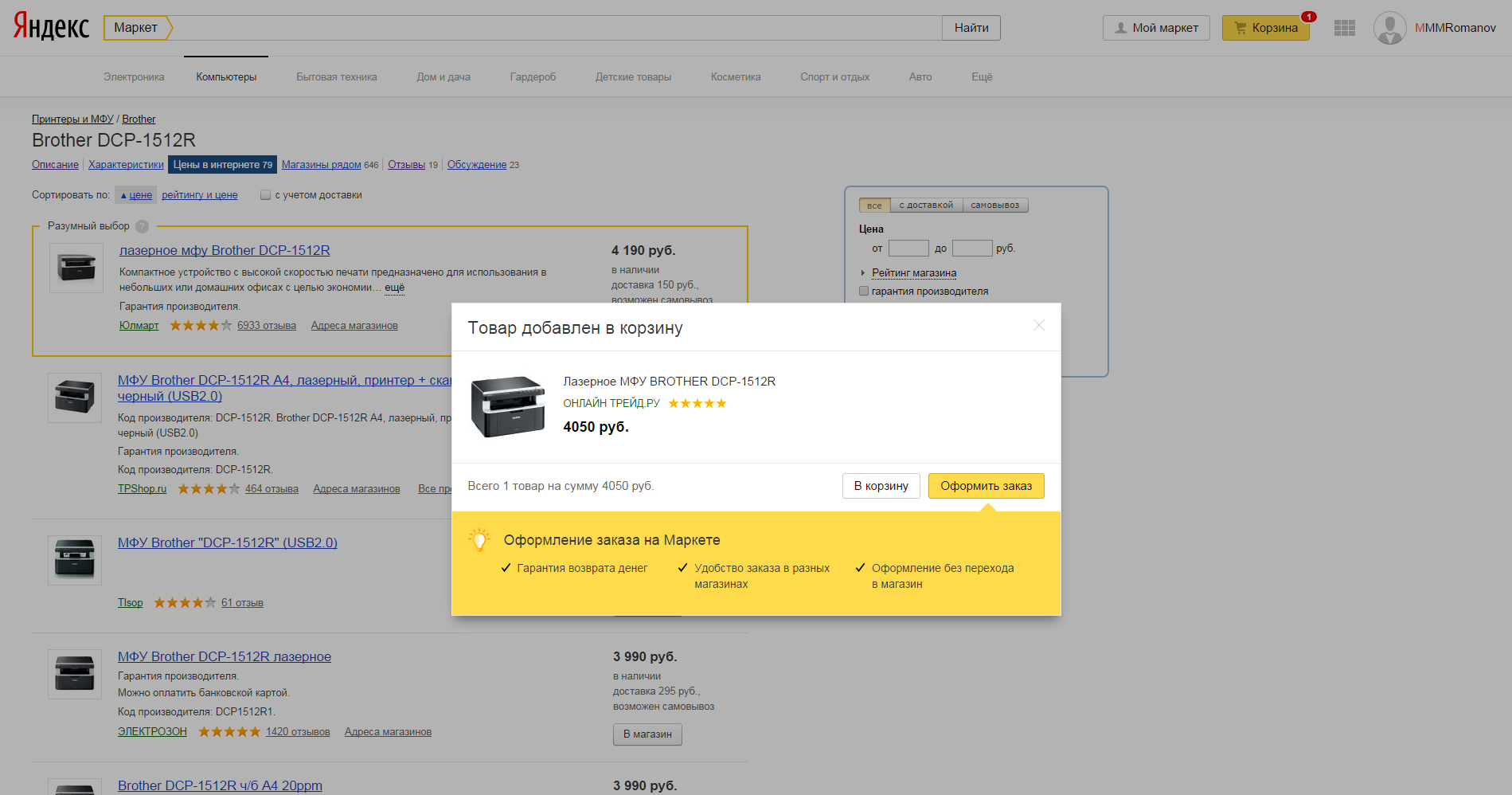This screenshot has height=795, width=1512.
Task: Click the five-star rating of ОНЛАЙН ТРЕЙД.РУ
Action: coord(697,403)
